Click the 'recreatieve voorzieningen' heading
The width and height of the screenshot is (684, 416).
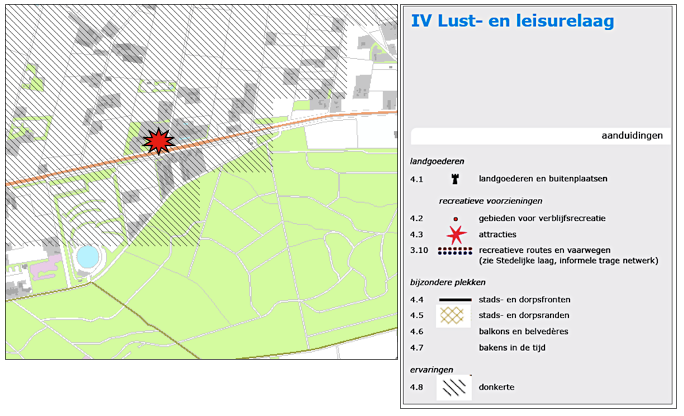coord(490,201)
